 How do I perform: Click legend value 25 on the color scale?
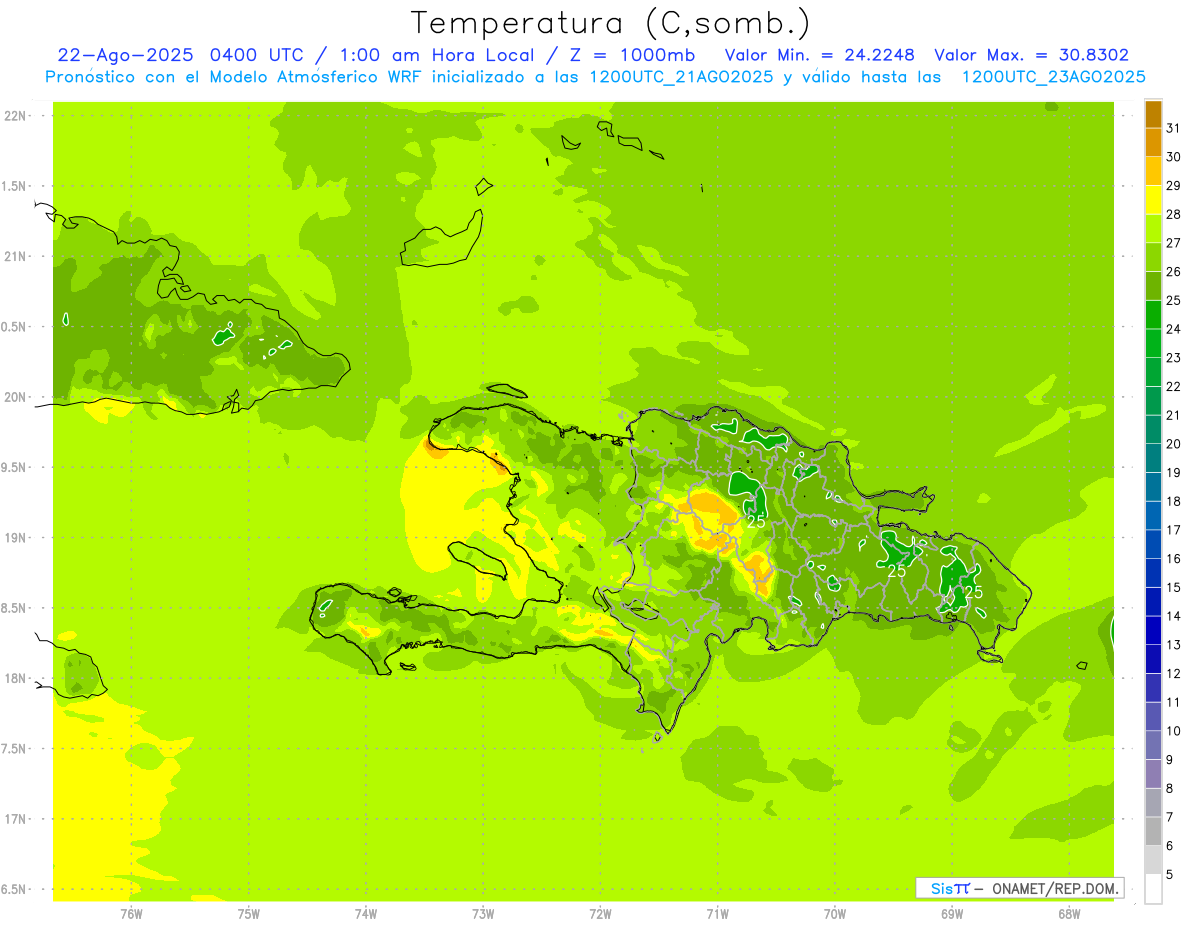point(1174,300)
